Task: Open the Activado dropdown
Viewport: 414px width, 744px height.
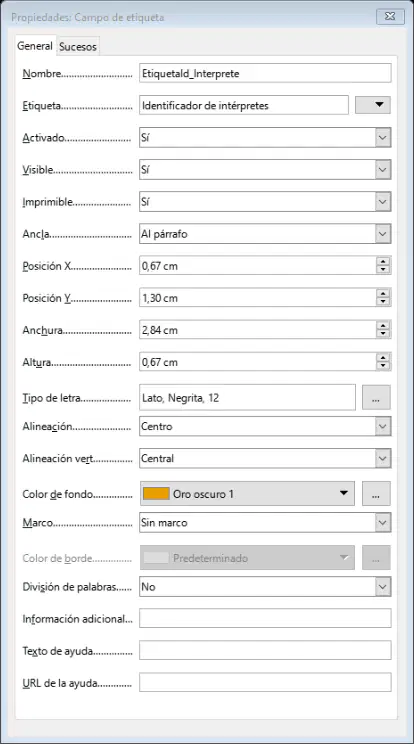Action: (383, 138)
